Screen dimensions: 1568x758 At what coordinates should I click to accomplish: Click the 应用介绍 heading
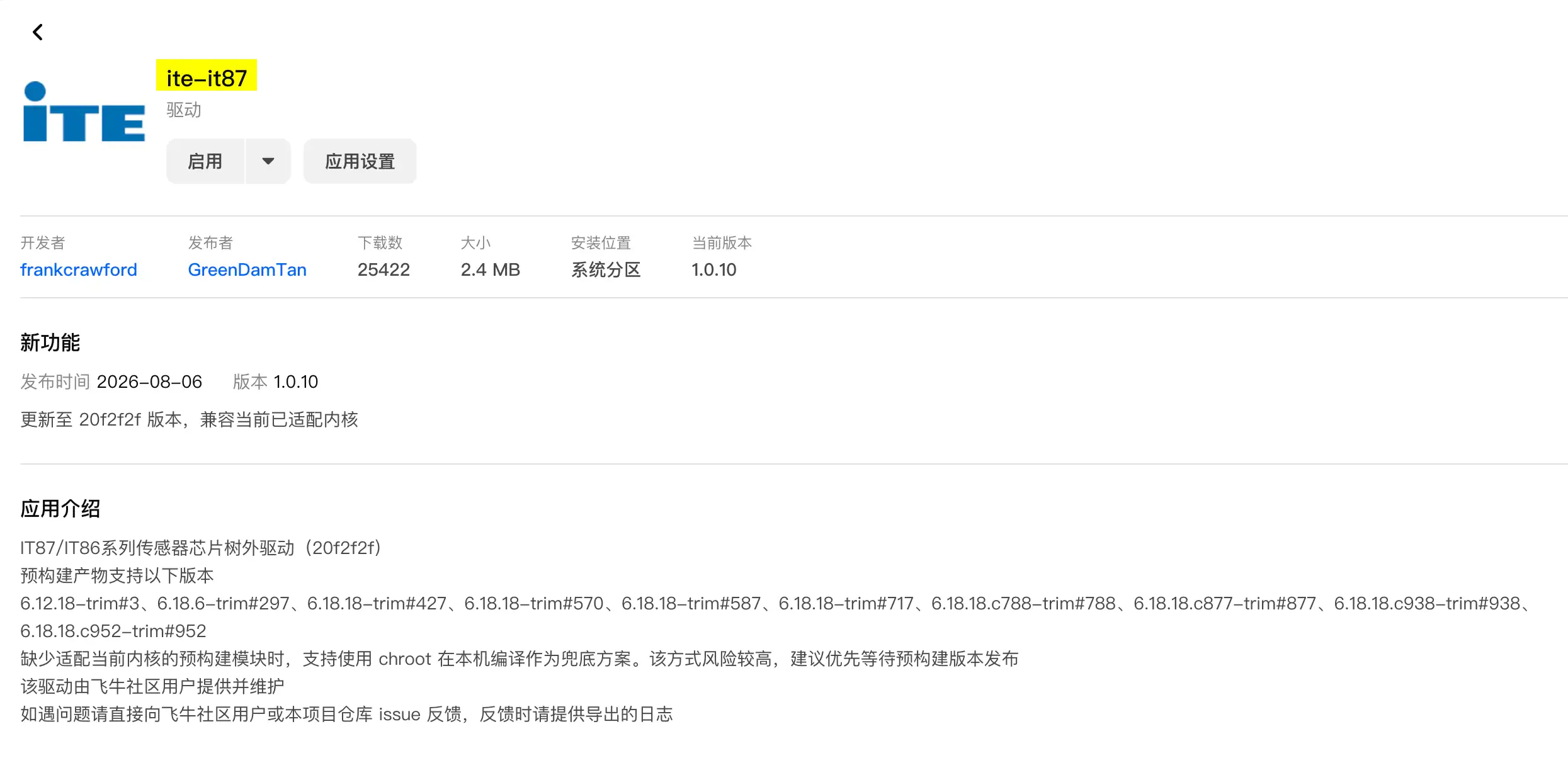[x=60, y=509]
